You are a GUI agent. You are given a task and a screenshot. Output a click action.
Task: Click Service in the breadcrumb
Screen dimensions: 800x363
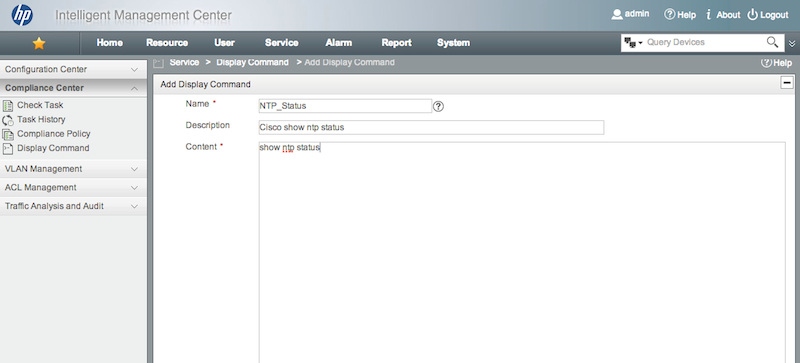[184, 62]
